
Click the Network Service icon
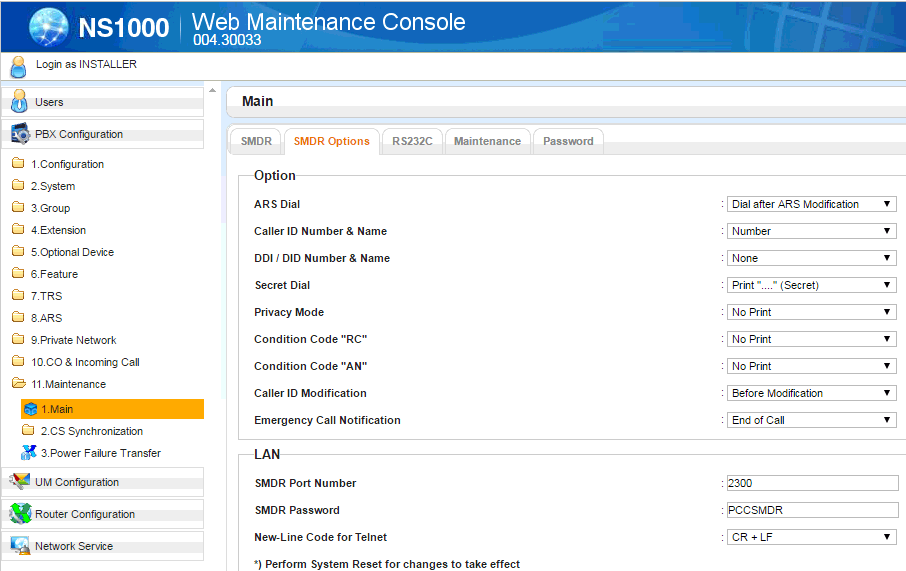pos(19,546)
